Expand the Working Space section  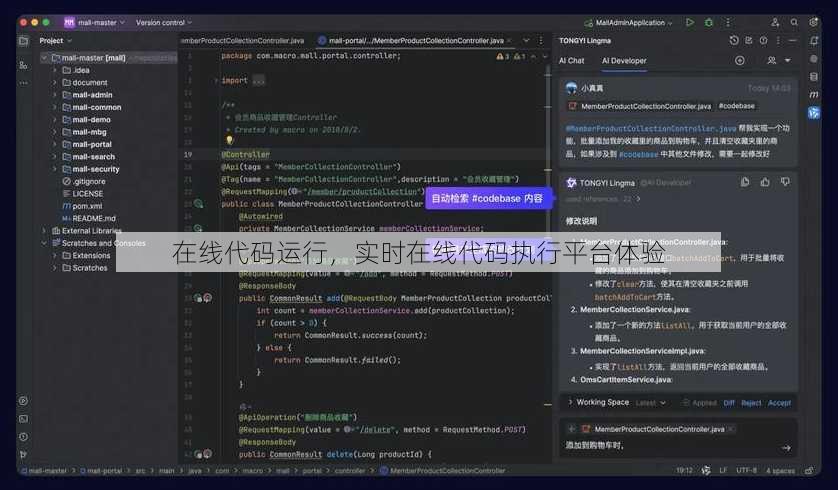pyautogui.click(x=570, y=402)
